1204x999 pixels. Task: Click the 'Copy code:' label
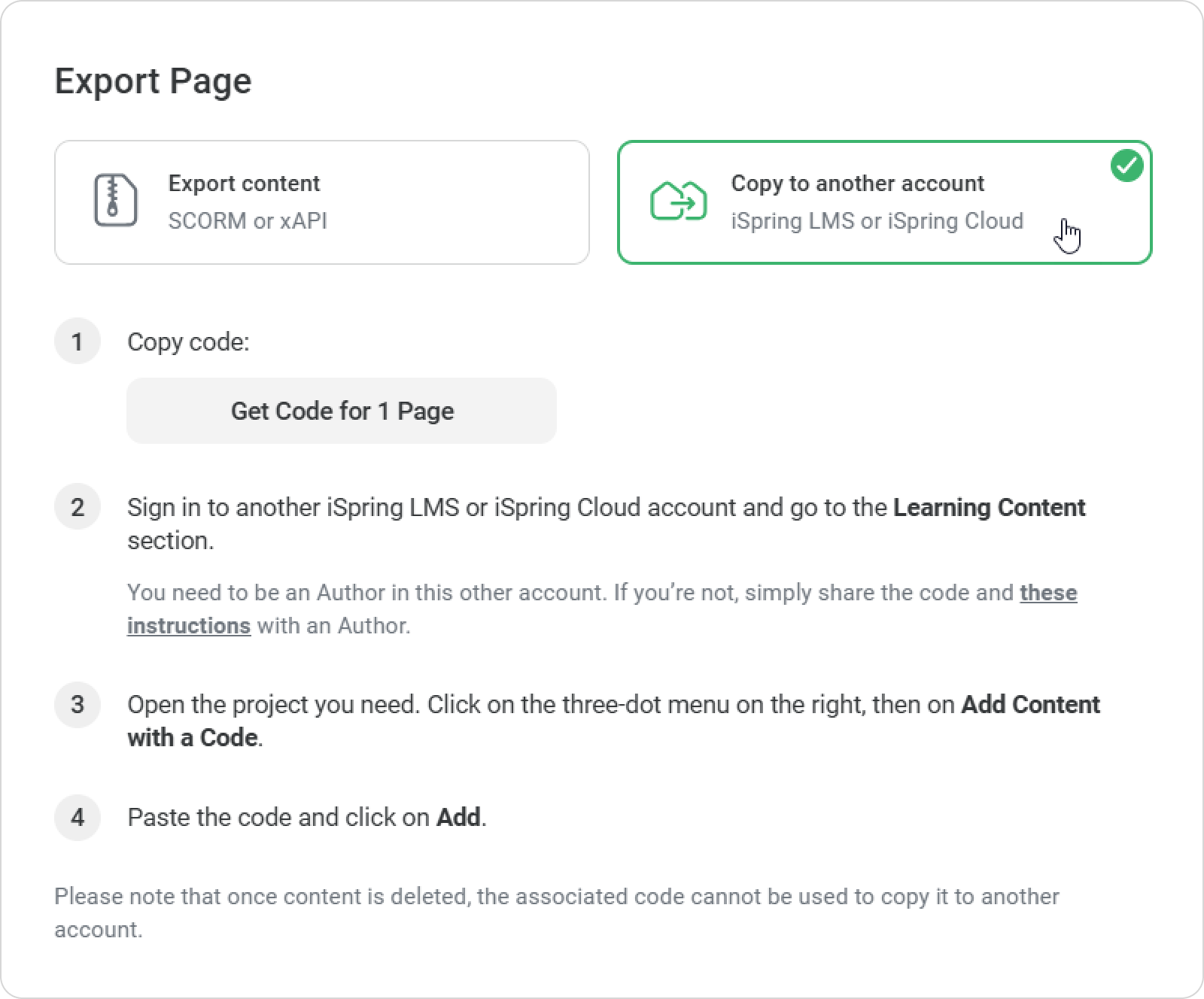188,342
